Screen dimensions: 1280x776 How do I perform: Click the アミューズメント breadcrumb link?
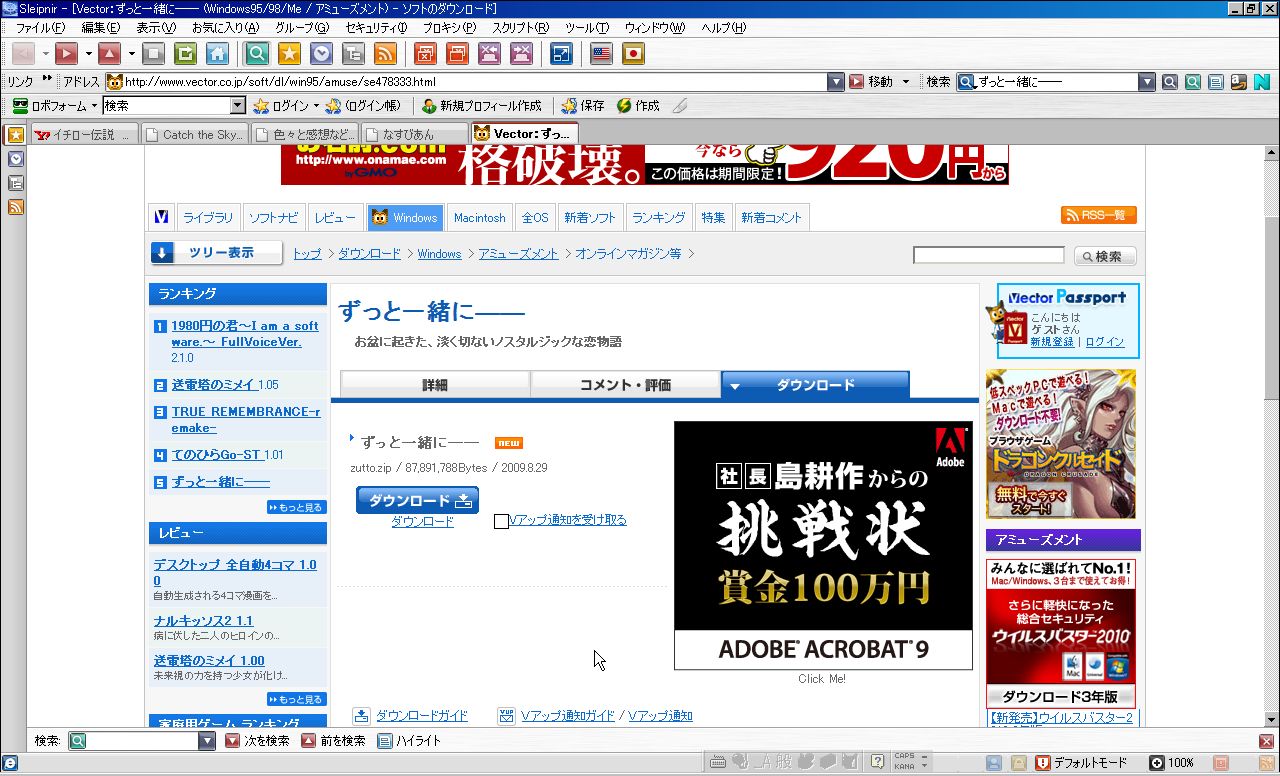tap(518, 254)
